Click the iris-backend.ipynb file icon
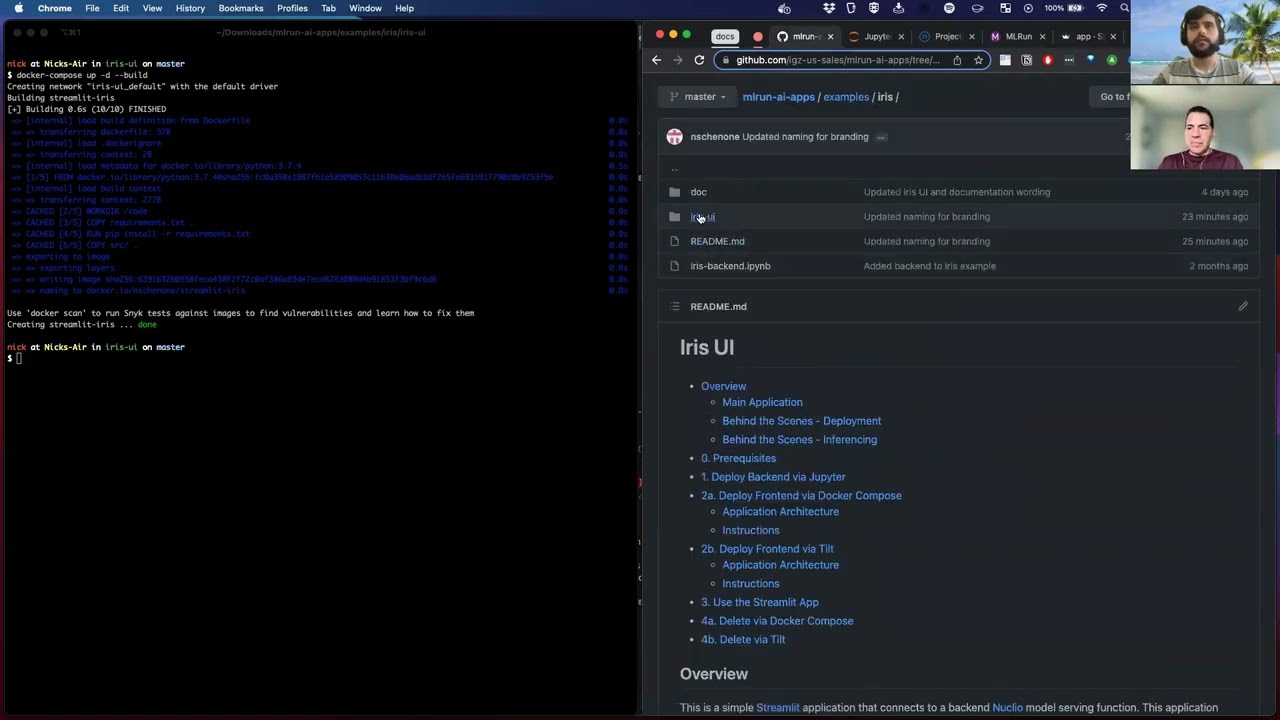This screenshot has height=720, width=1280. (x=674, y=266)
